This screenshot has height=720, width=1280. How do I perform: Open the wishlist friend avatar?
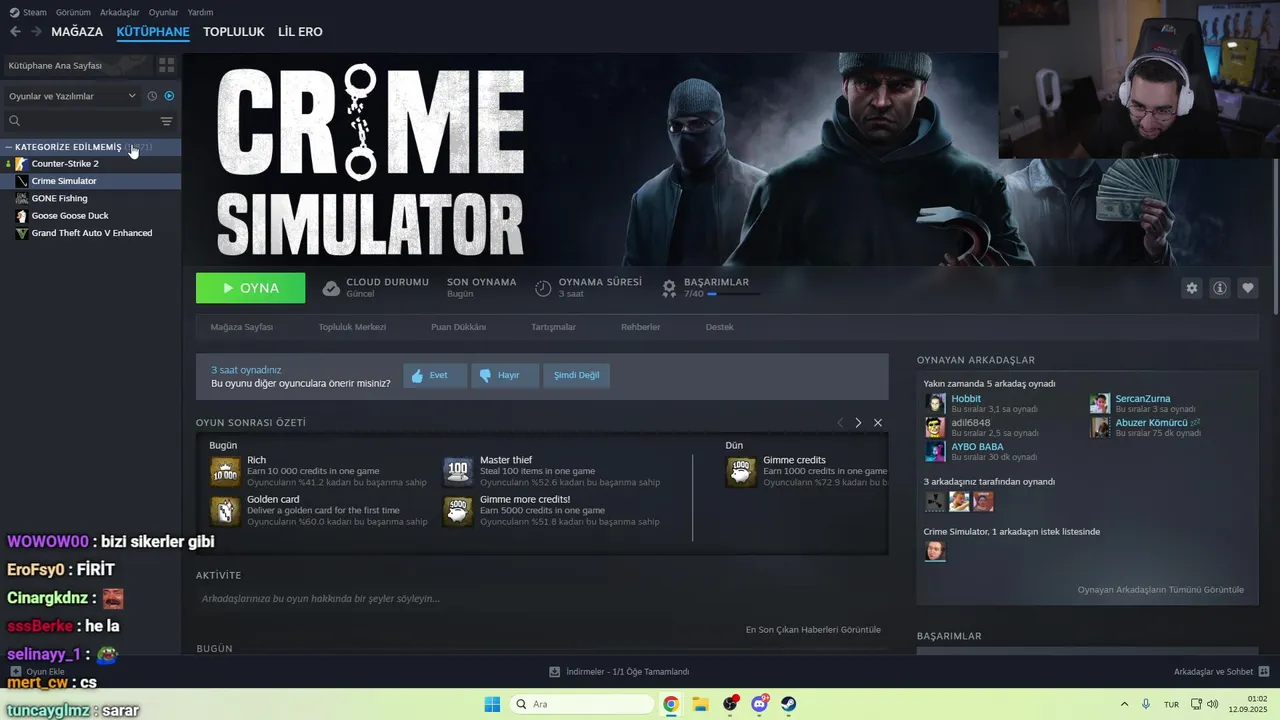[x=935, y=551]
